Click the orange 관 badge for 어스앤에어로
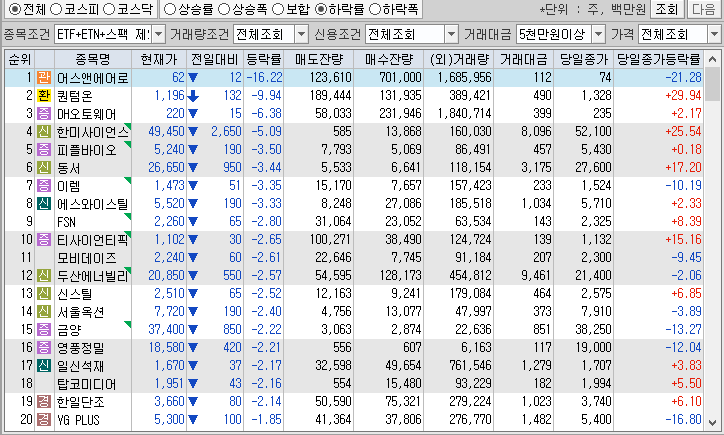This screenshot has width=724, height=435. click(x=44, y=78)
